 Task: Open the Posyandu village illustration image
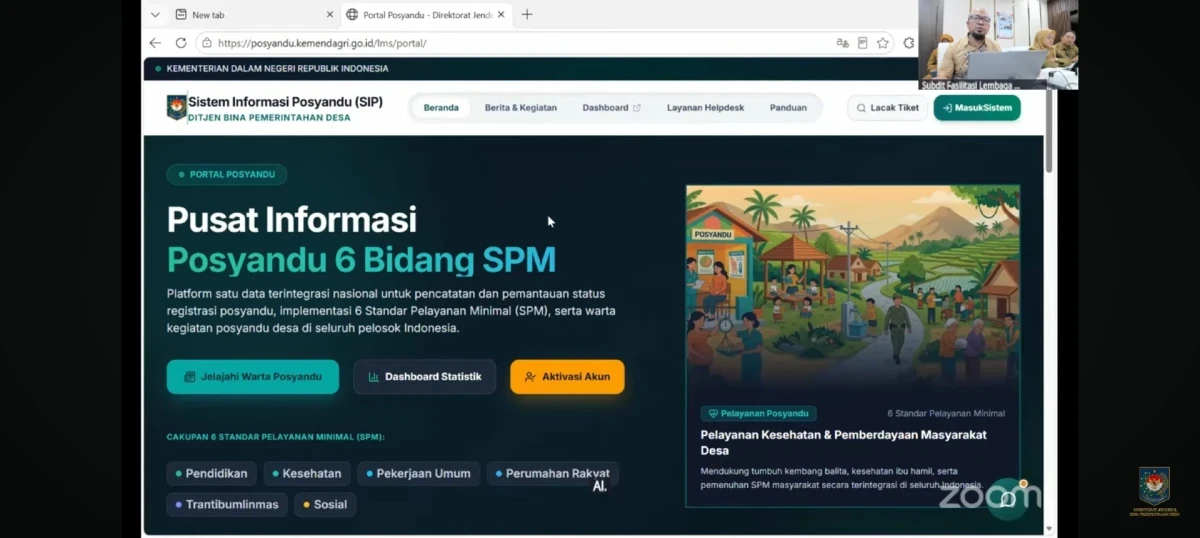pyautogui.click(x=853, y=288)
